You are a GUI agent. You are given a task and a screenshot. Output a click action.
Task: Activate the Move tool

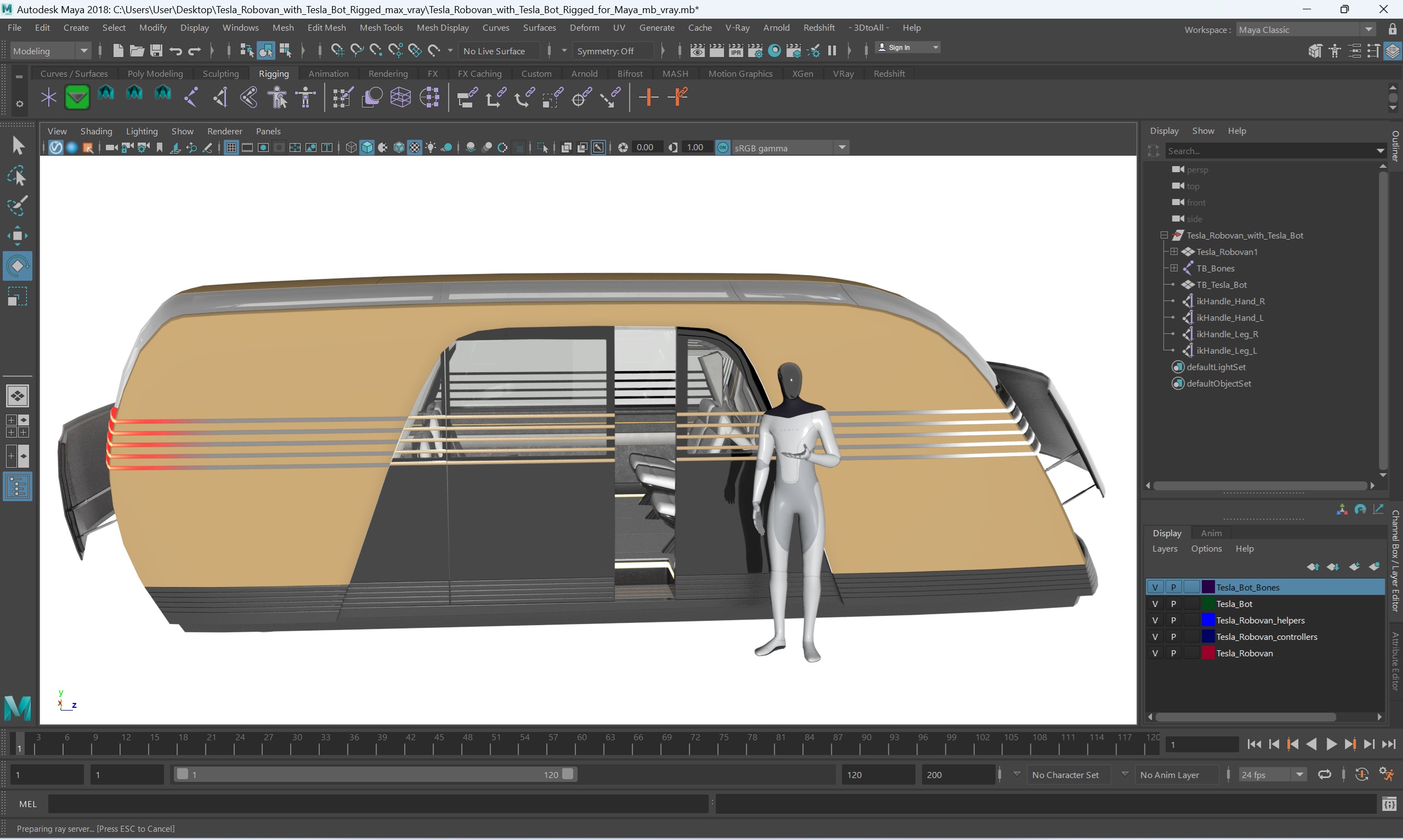click(x=18, y=235)
